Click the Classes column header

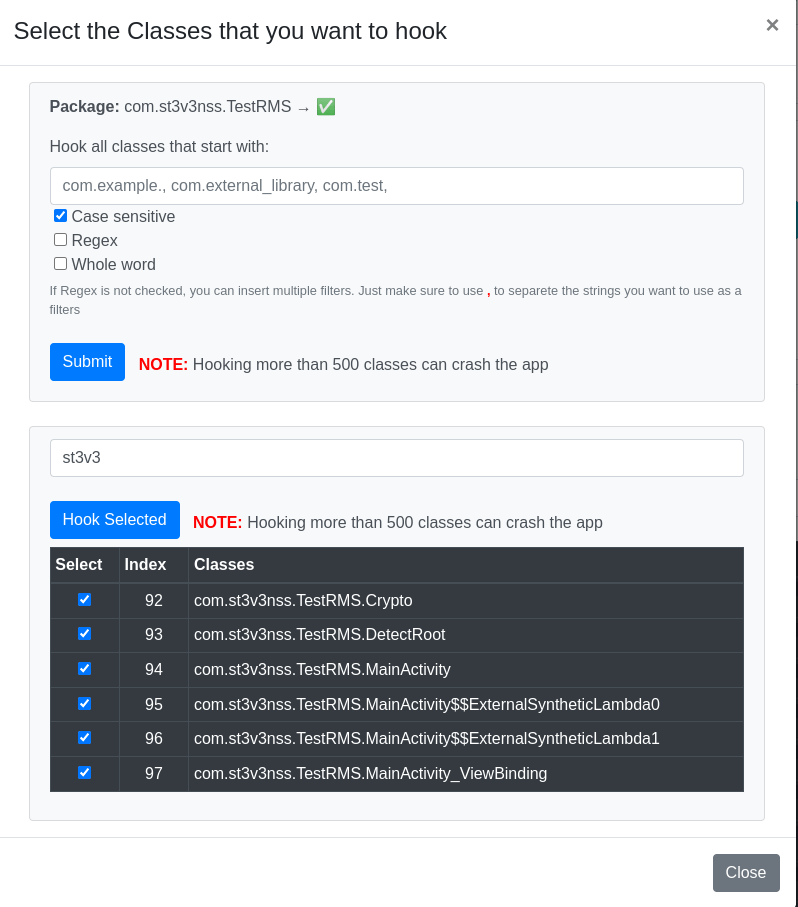point(224,565)
